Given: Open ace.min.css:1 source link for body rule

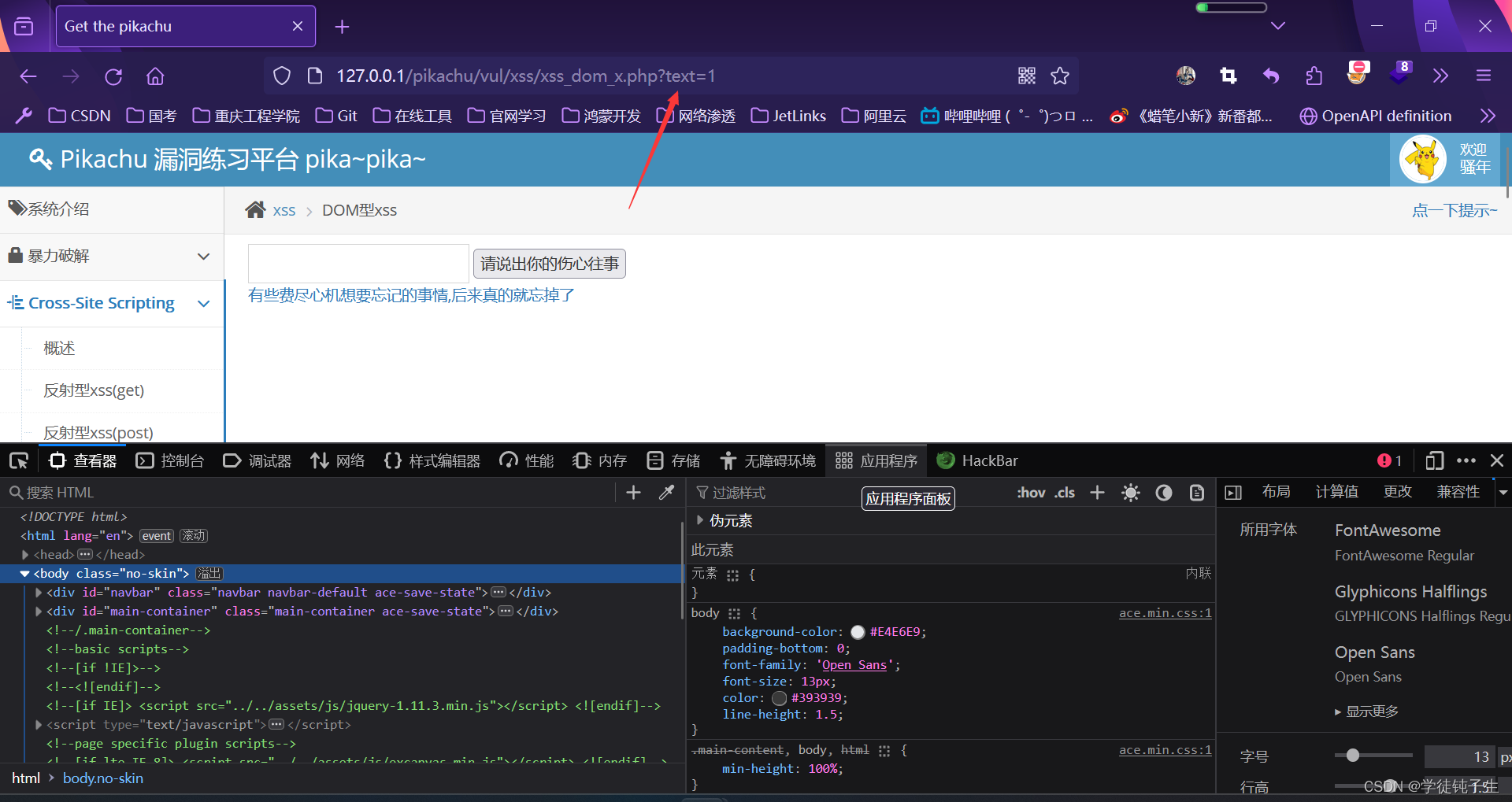Looking at the screenshot, I should 1165,613.
